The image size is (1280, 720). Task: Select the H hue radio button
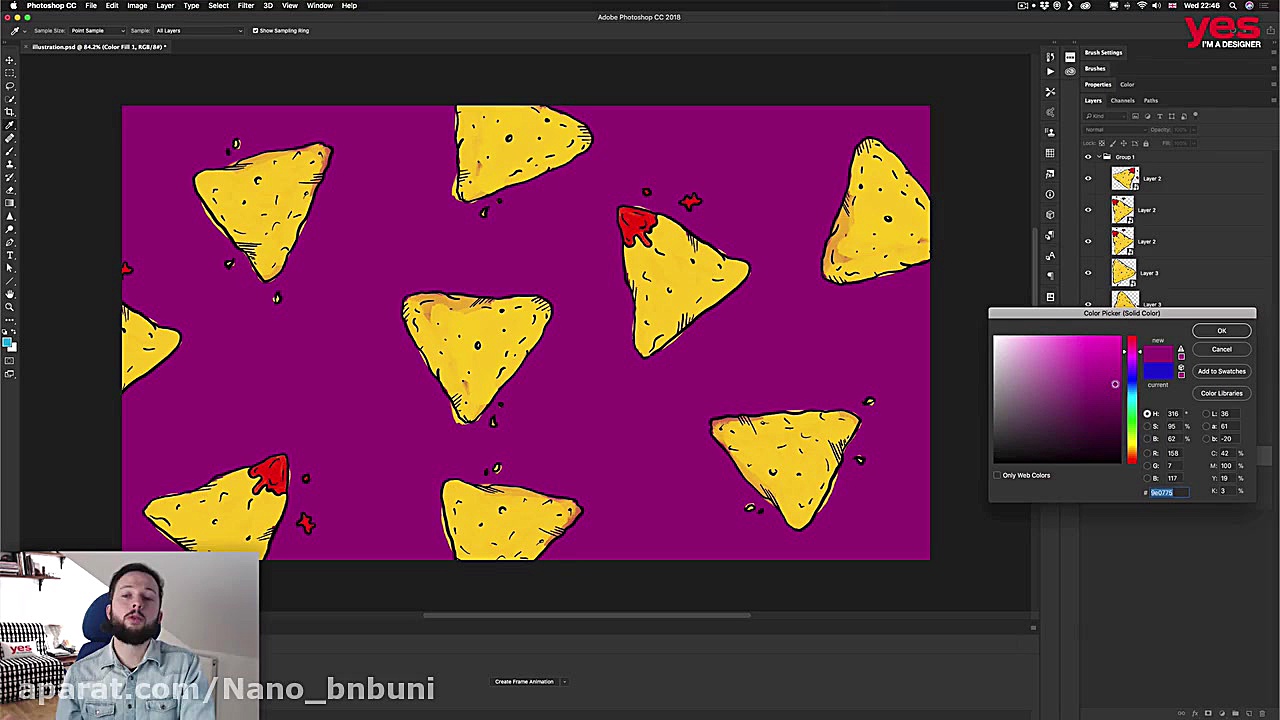click(1147, 414)
